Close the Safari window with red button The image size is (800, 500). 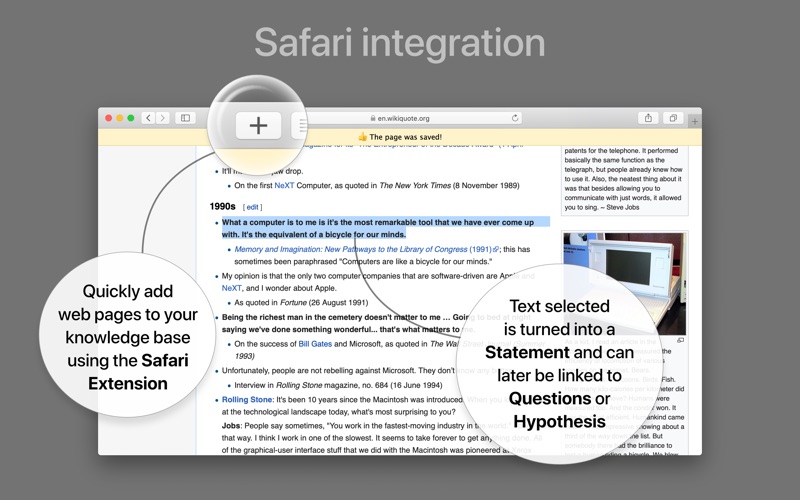click(109, 118)
